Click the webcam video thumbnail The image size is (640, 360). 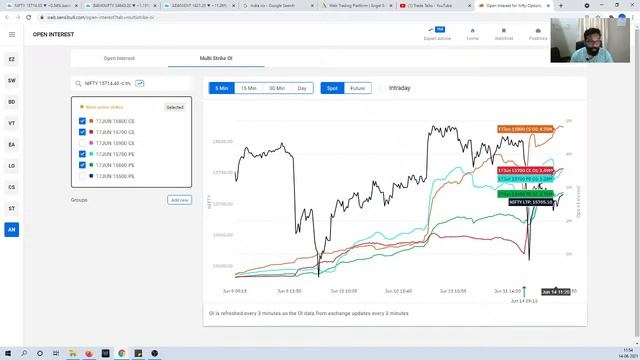click(590, 40)
